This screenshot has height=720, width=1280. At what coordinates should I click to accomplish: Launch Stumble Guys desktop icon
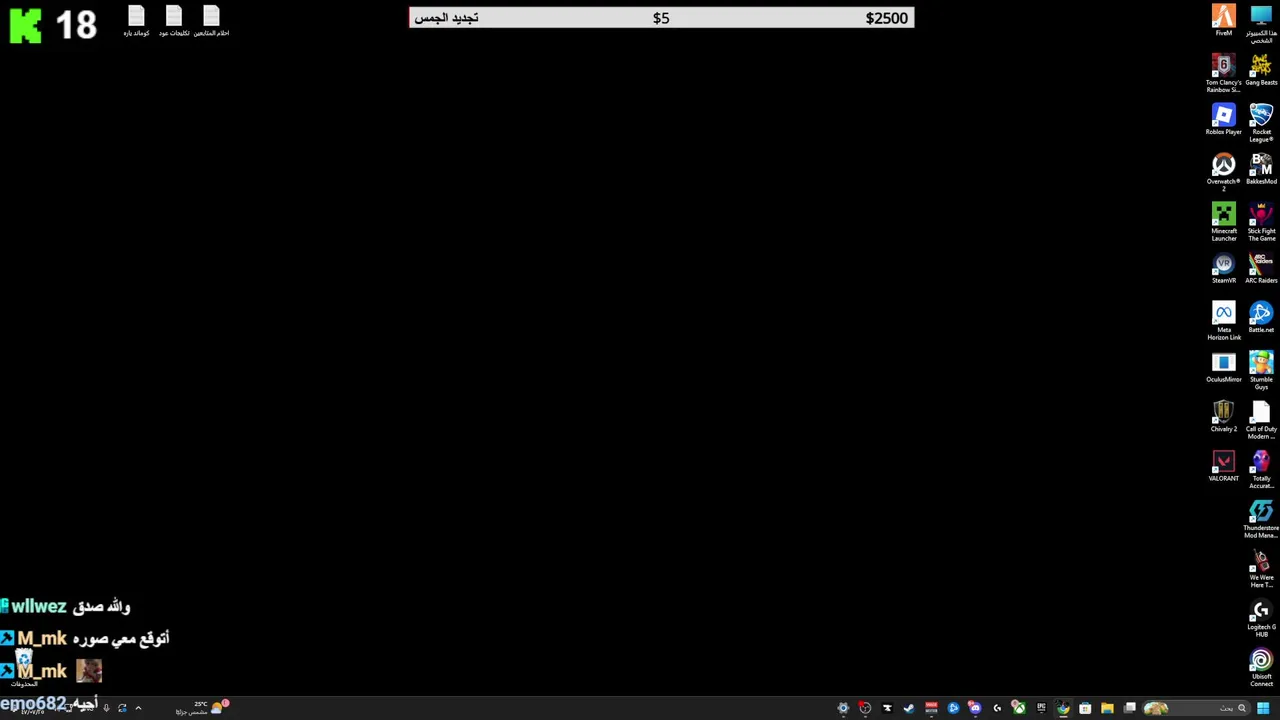pos(1261,370)
